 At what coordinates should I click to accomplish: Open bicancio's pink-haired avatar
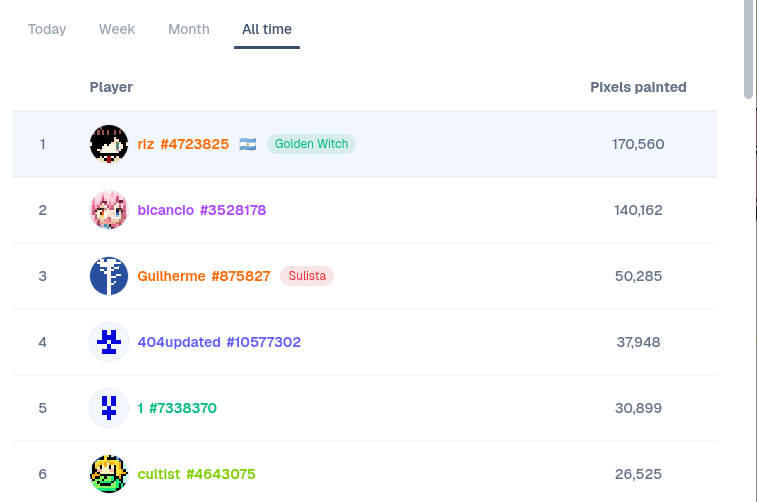tap(109, 210)
